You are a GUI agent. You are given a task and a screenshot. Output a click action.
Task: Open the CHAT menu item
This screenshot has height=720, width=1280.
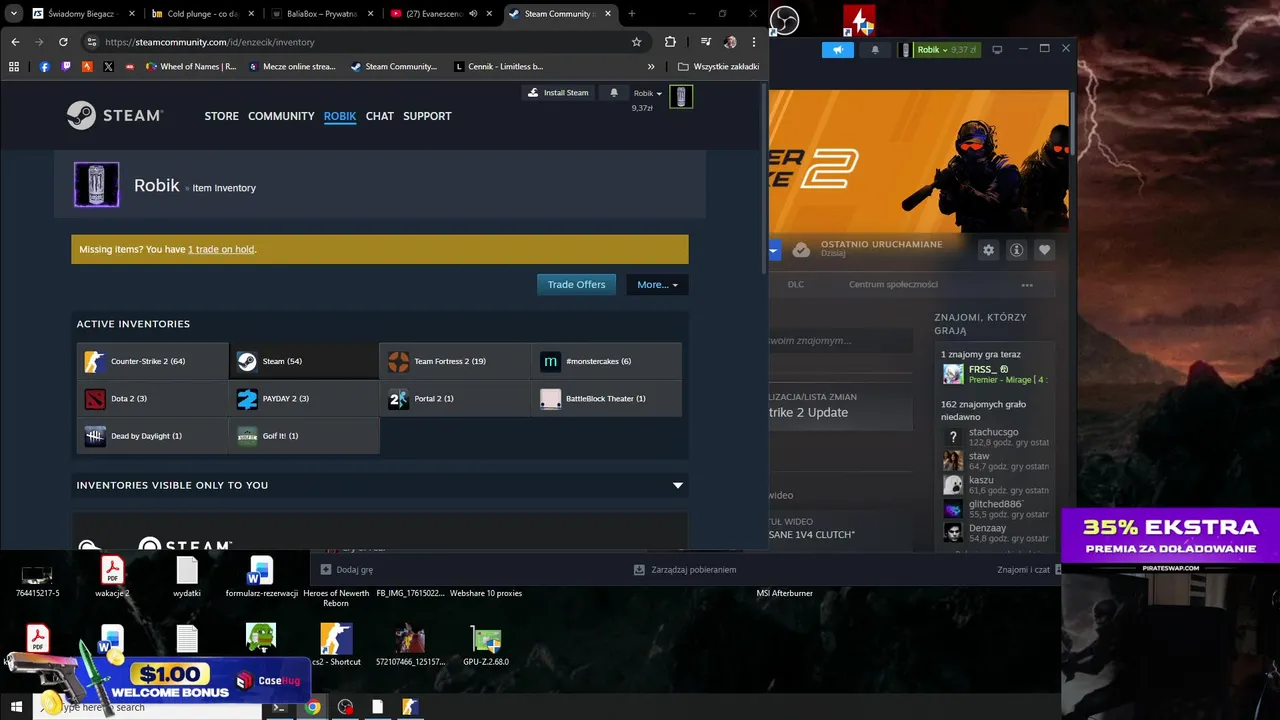click(x=380, y=116)
